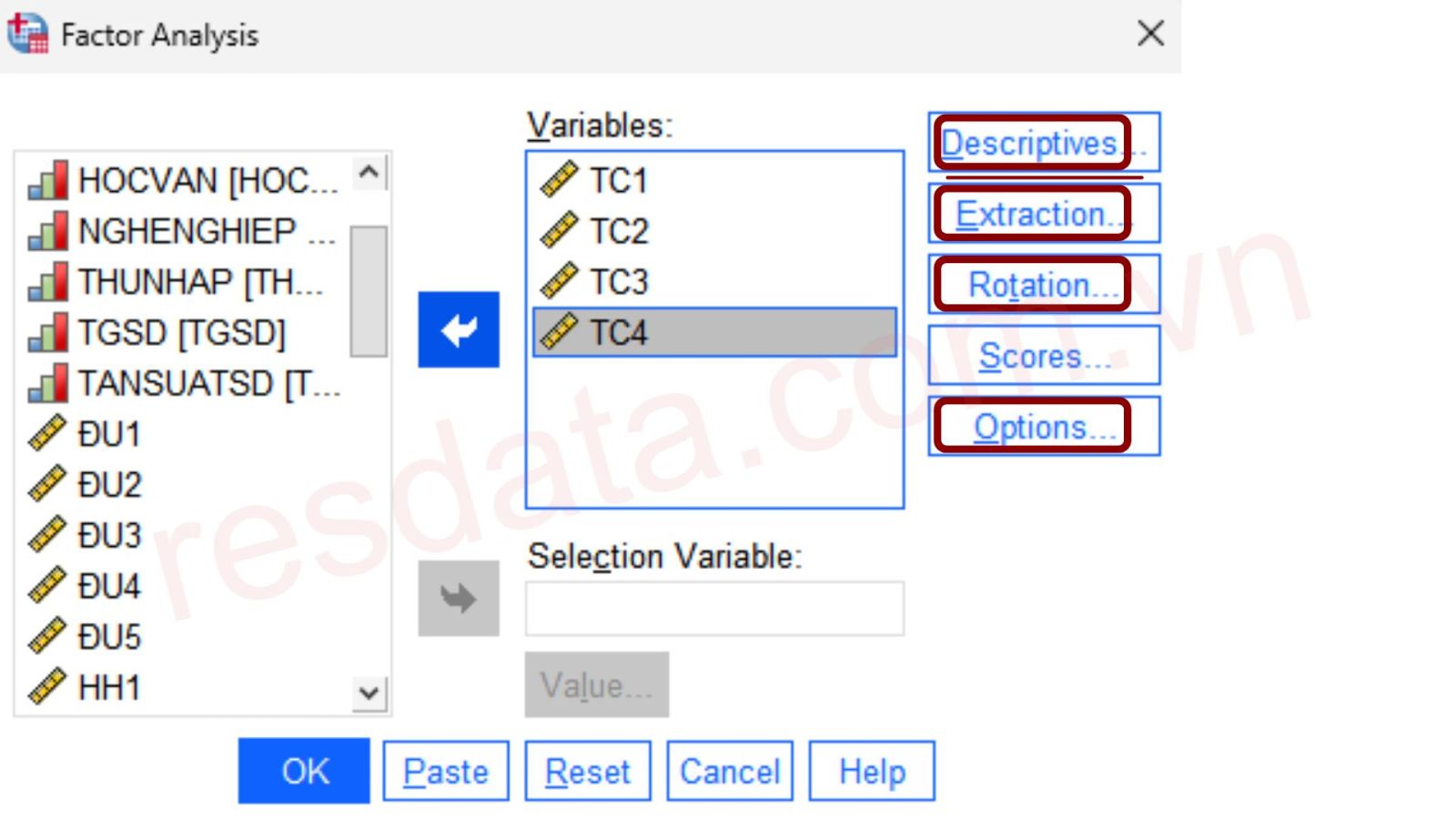Click inside the Selection Variable field

tap(714, 608)
